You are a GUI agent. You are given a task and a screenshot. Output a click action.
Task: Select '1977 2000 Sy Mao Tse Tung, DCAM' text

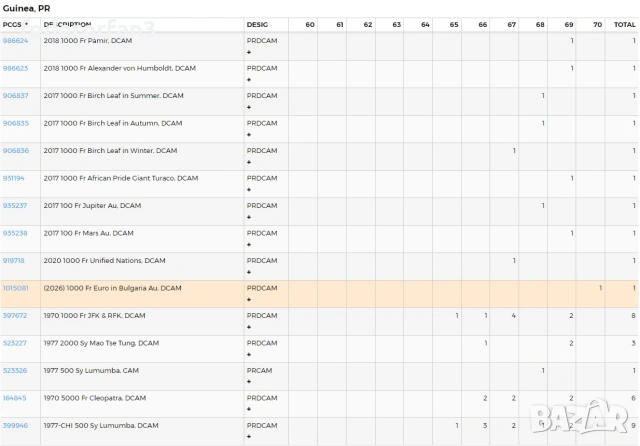(x=101, y=343)
